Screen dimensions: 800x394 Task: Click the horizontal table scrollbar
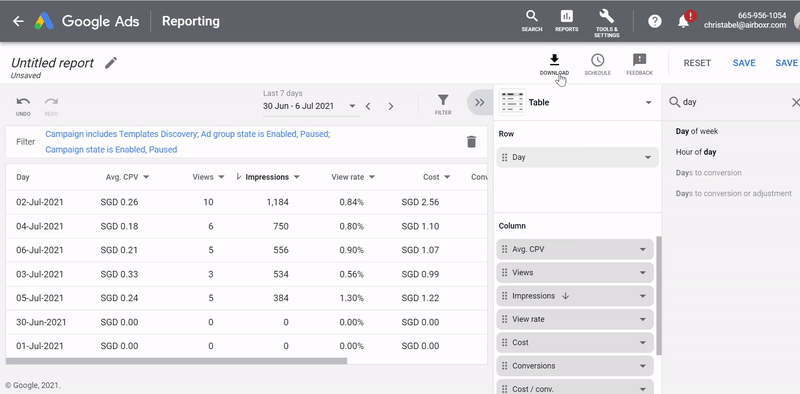click(x=177, y=361)
